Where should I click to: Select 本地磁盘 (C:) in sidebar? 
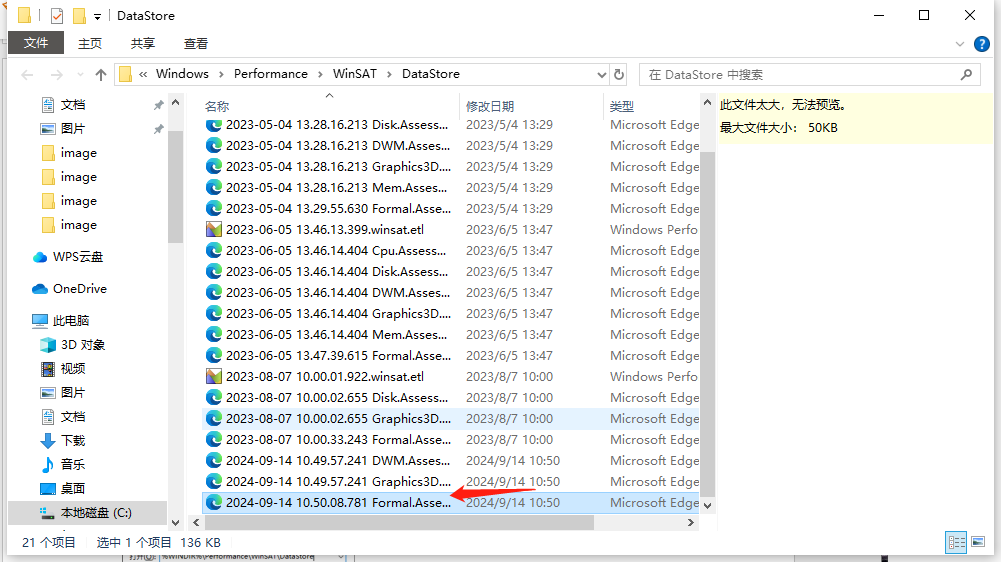pos(96,513)
